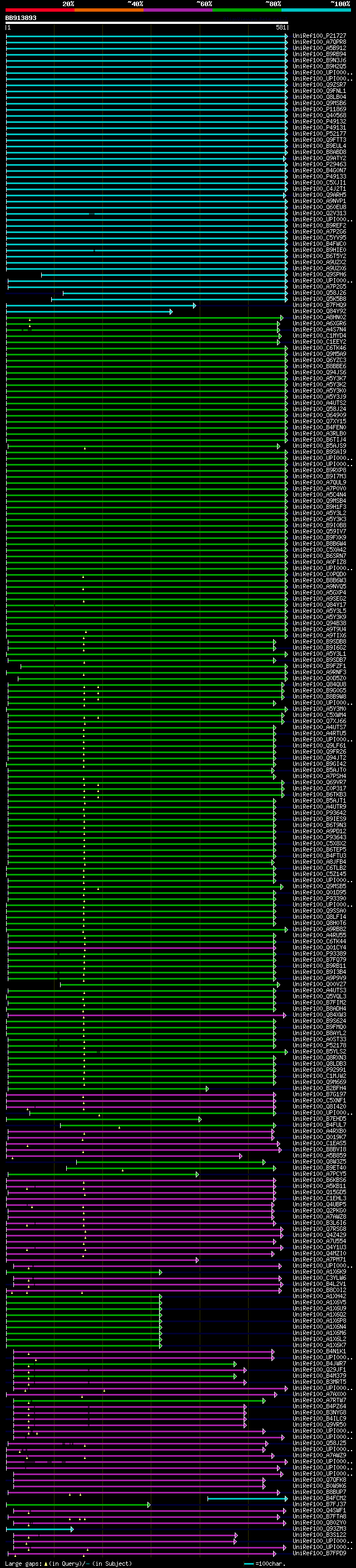The width and height of the screenshot is (356, 1568).
Task: Select the UniRef100_Q58J25 label
Action: [x=319, y=1444]
